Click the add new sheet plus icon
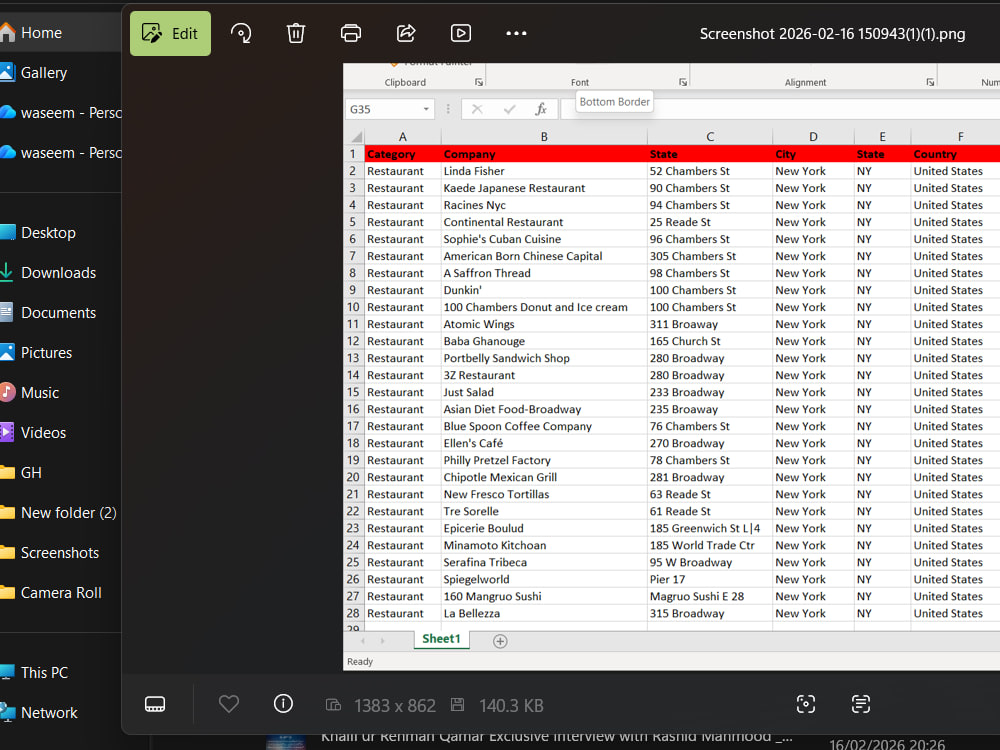The width and height of the screenshot is (1000, 750). (x=500, y=641)
